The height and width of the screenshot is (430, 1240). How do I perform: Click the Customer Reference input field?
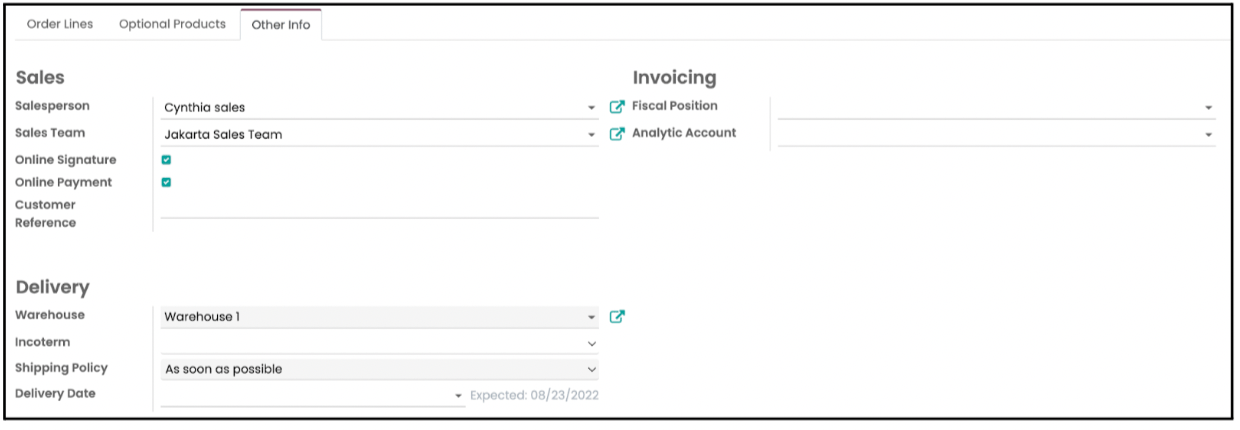click(x=380, y=206)
